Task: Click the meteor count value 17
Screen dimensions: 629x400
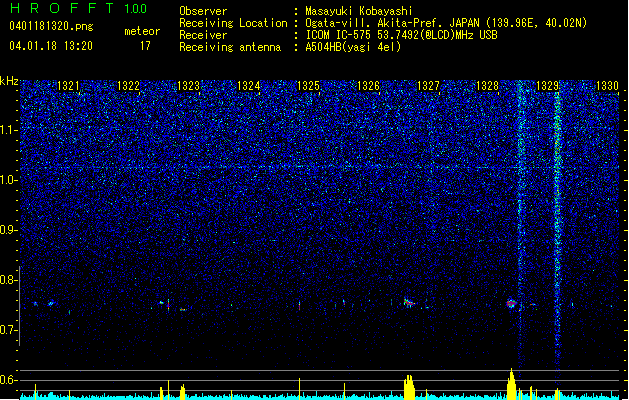Action: pos(145,46)
